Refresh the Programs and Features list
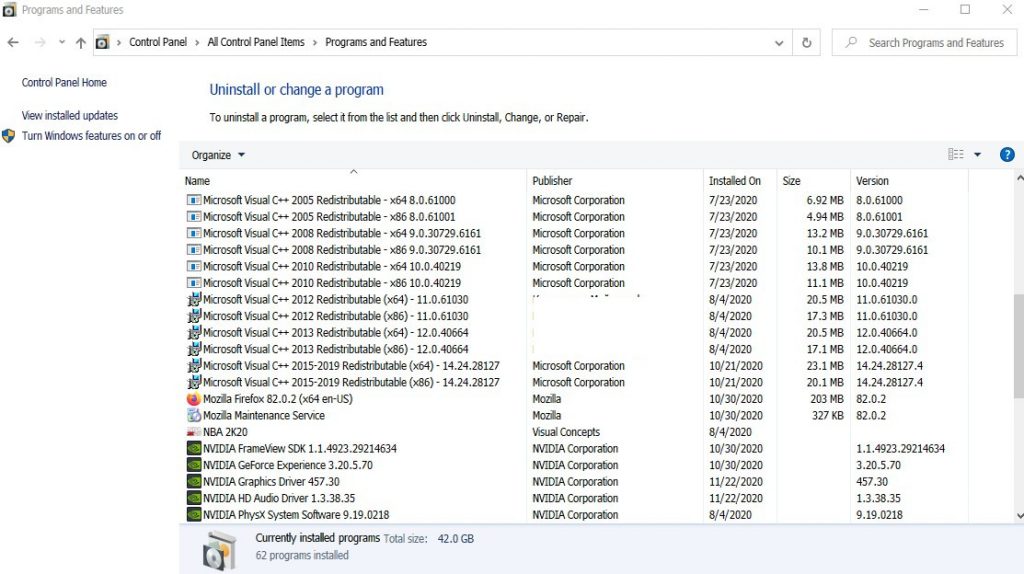 [807, 42]
